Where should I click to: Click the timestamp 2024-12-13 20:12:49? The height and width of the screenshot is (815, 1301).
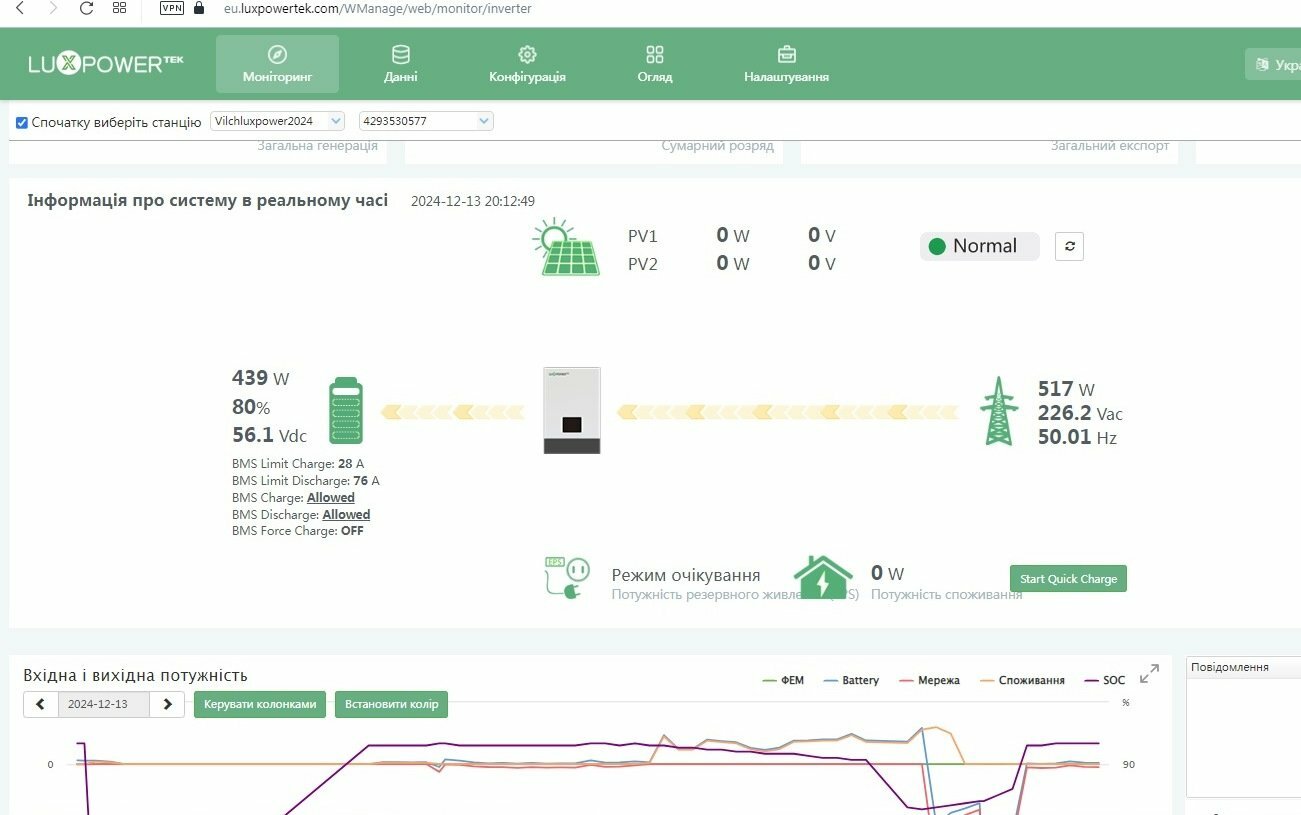pyautogui.click(x=473, y=201)
